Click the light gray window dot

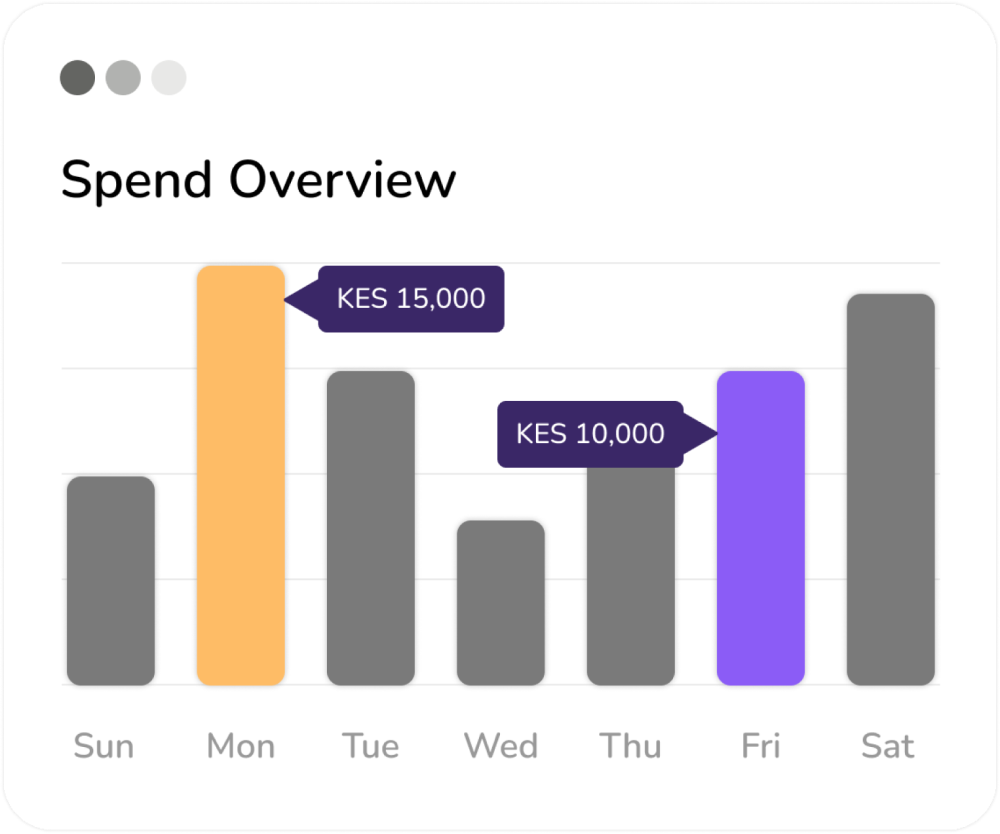[169, 77]
